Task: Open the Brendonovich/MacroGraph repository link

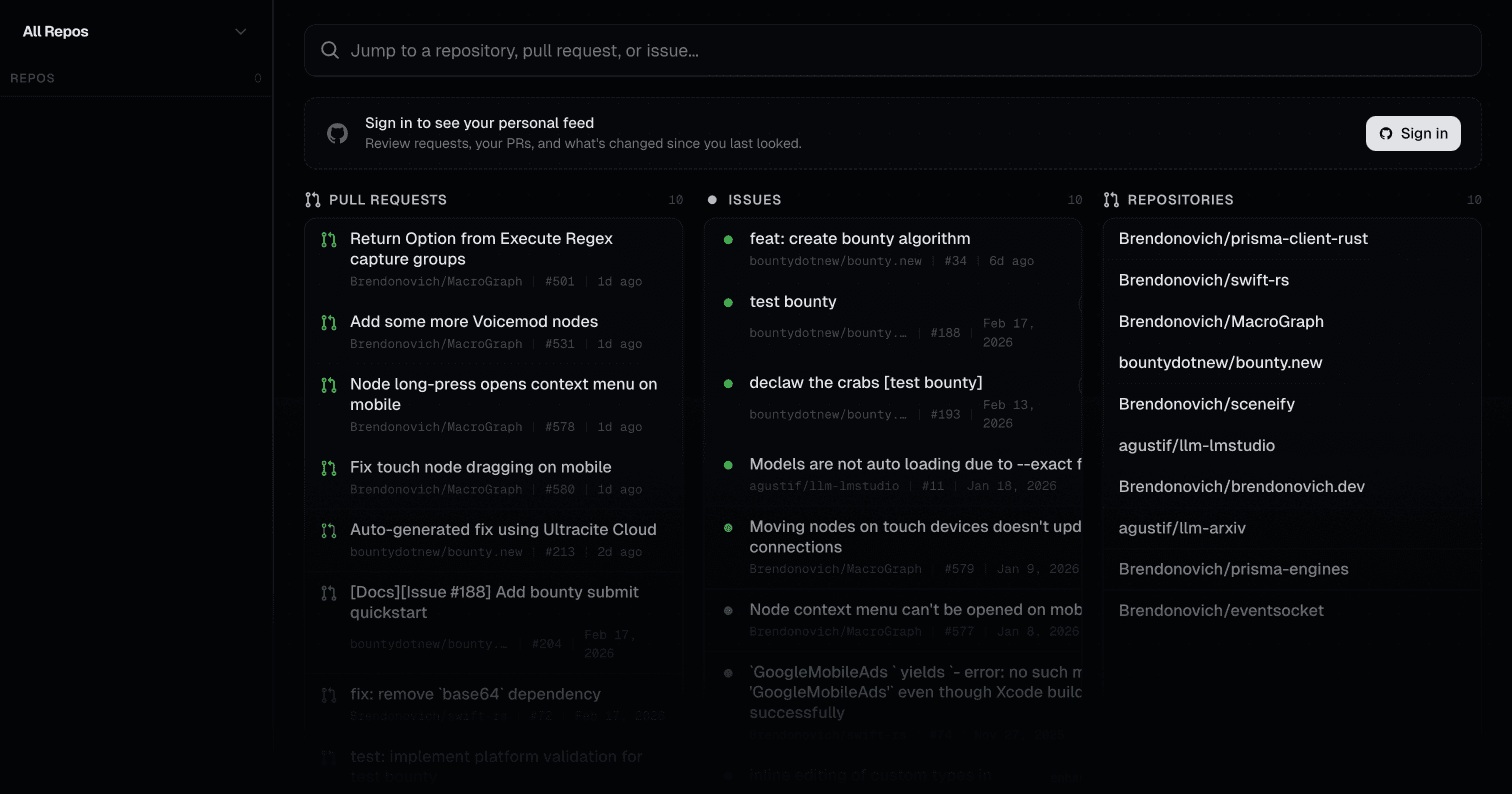Action: coord(1221,321)
